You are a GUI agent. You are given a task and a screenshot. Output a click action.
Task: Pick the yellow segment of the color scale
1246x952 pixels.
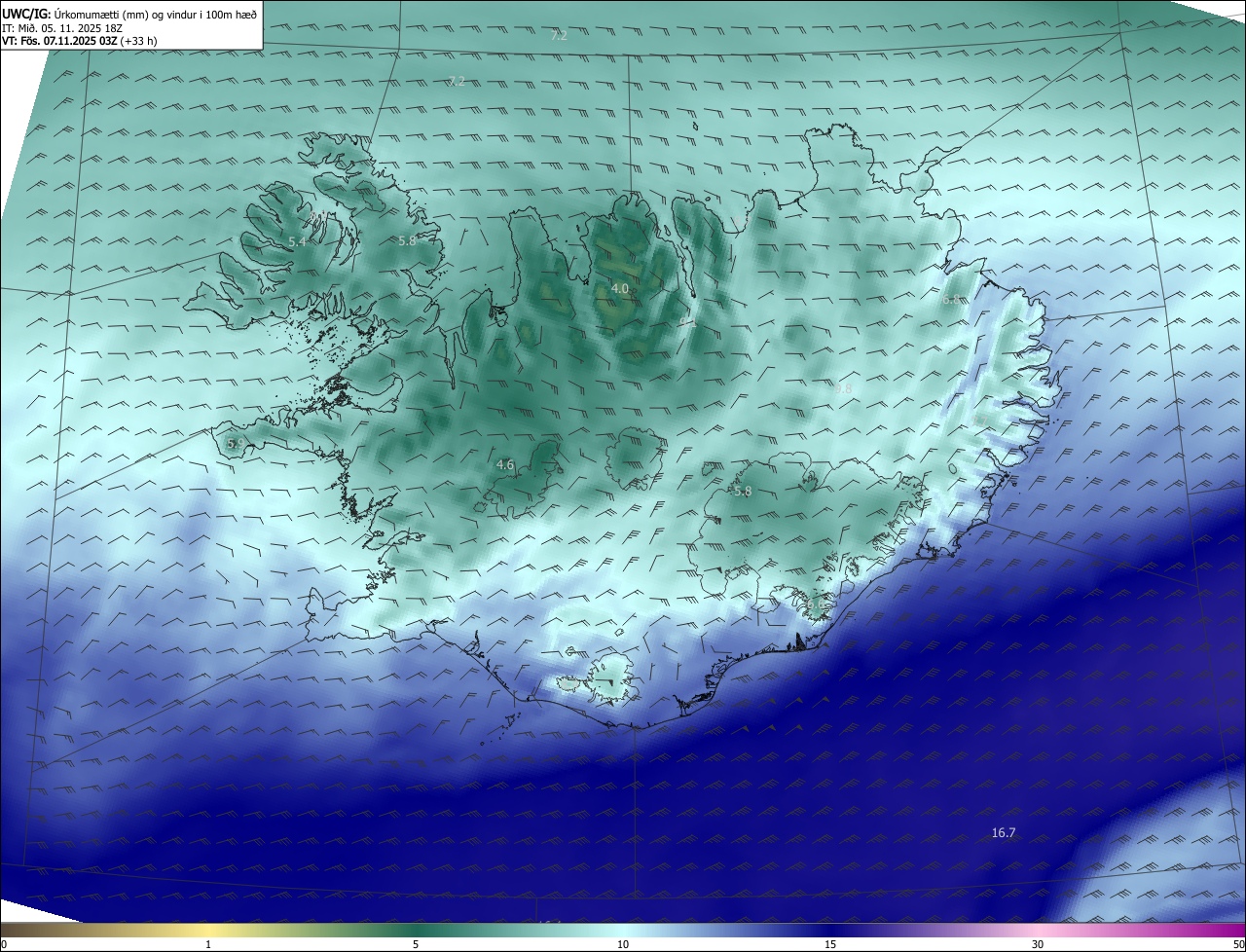coord(208,930)
